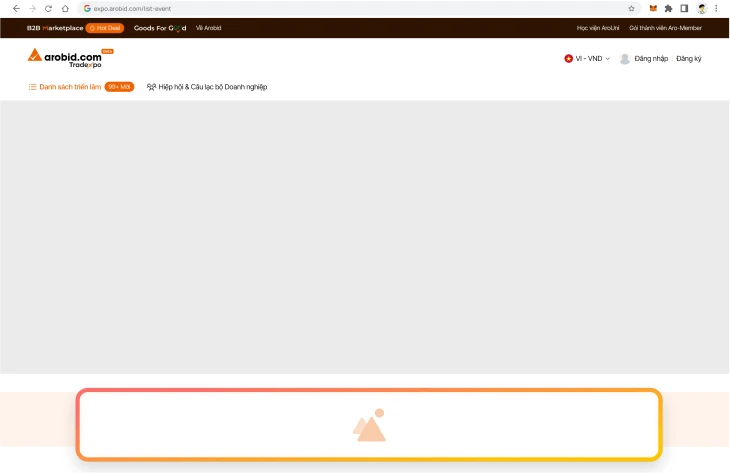
Task: Open the Danh sách triển lãm tab
Action: click(x=65, y=87)
